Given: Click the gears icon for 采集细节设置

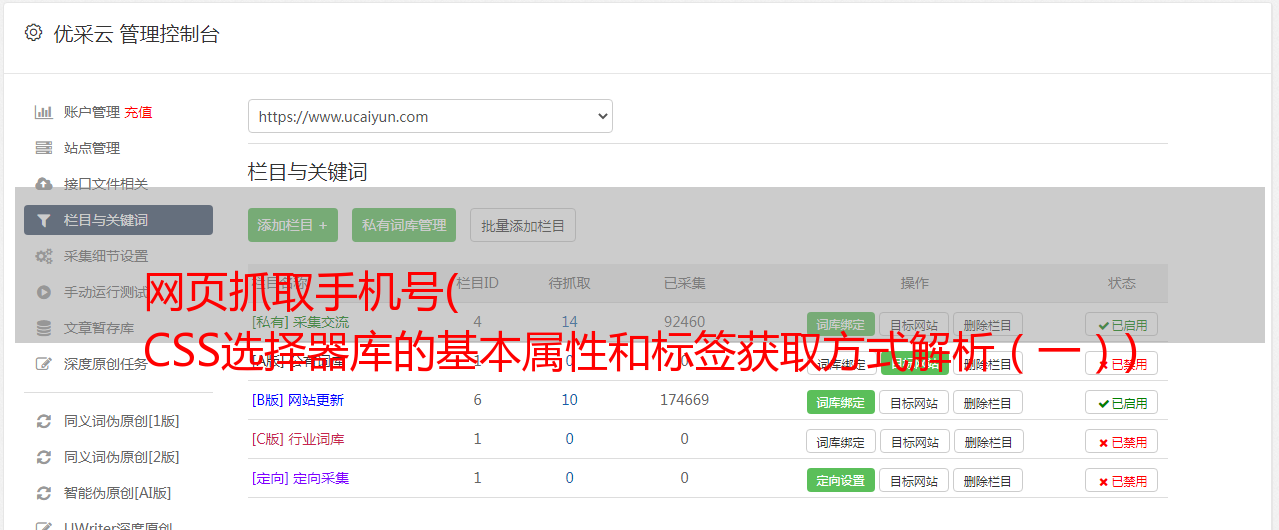Looking at the screenshot, I should pyautogui.click(x=44, y=256).
